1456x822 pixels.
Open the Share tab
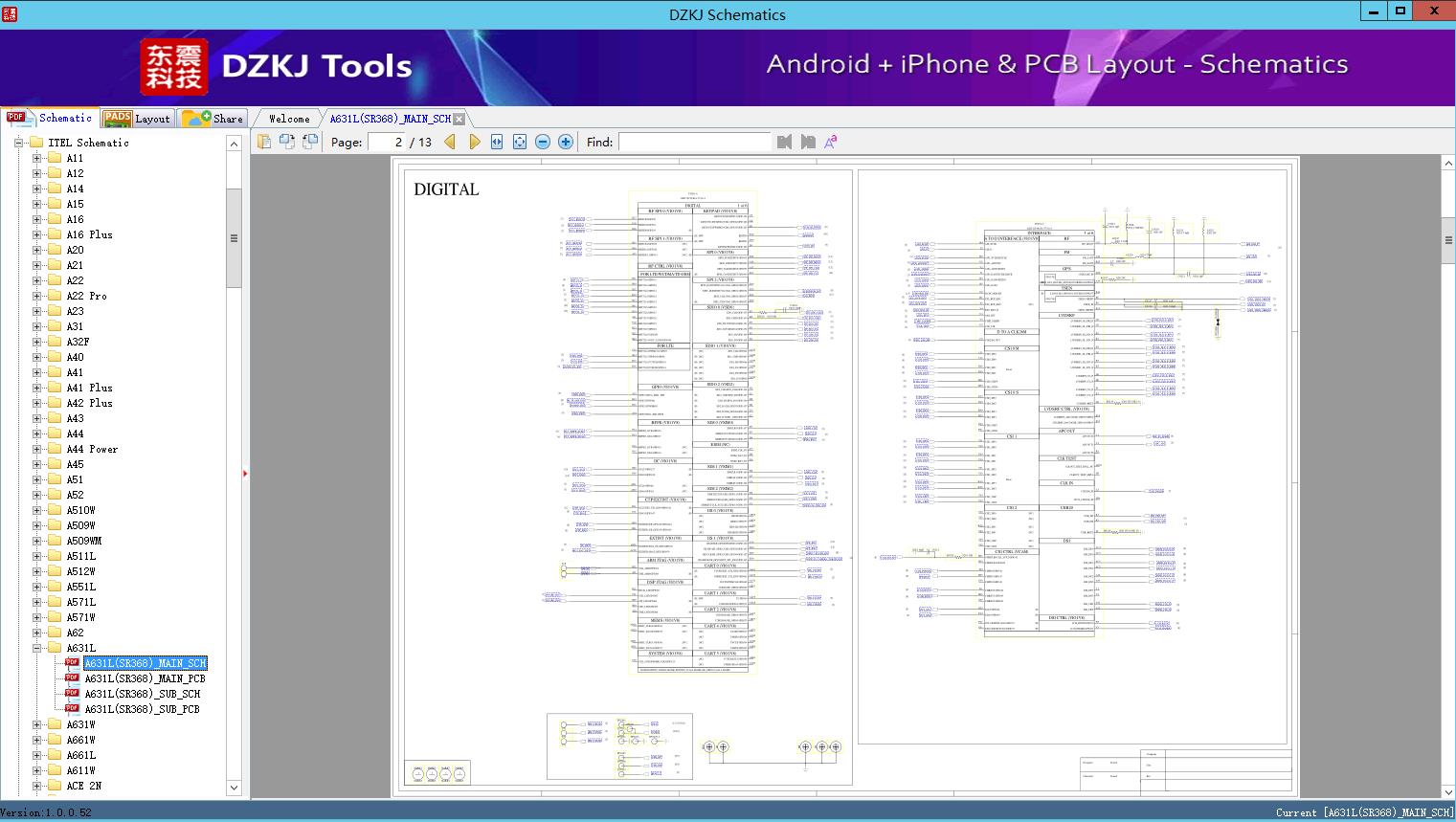pyautogui.click(x=213, y=119)
